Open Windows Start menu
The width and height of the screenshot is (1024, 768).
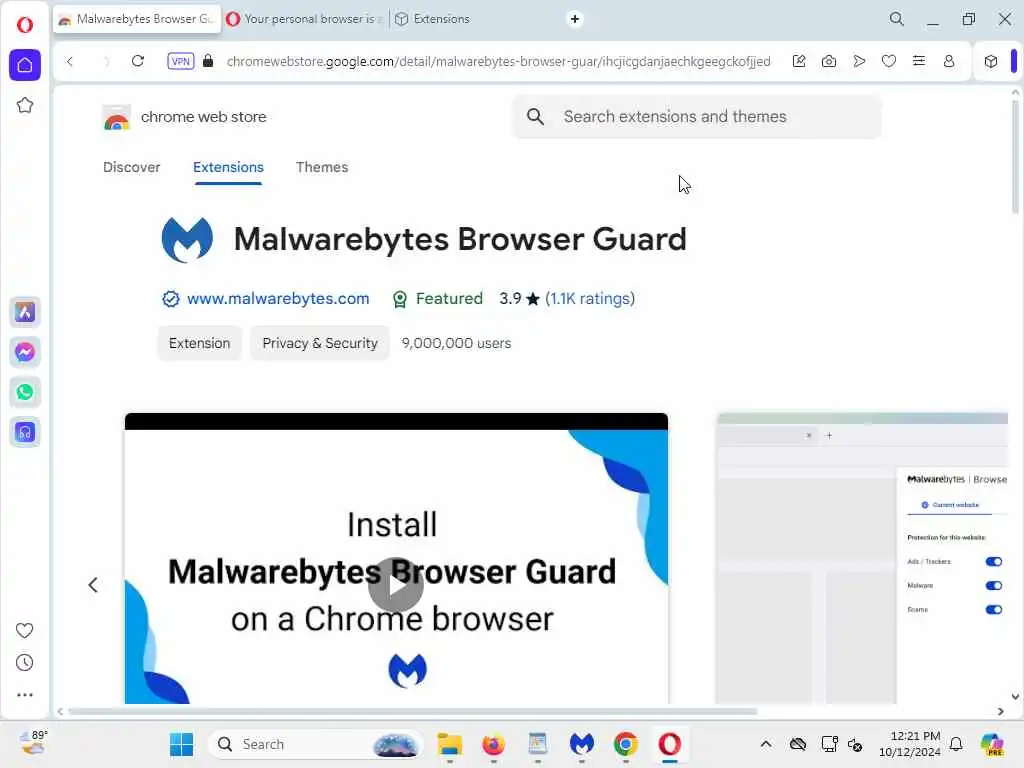pyautogui.click(x=181, y=744)
